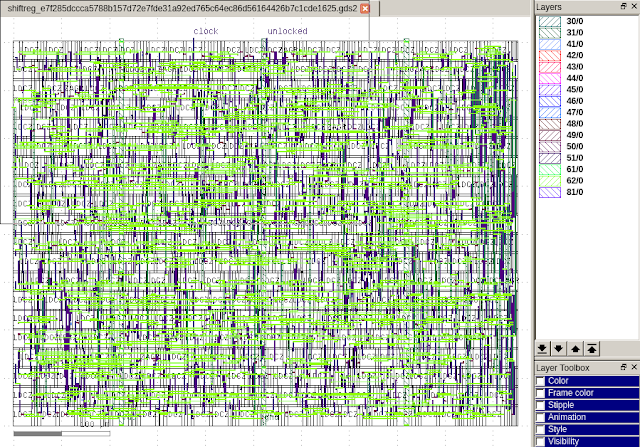Expand the Animation section
640x447 pixels.
point(587,417)
